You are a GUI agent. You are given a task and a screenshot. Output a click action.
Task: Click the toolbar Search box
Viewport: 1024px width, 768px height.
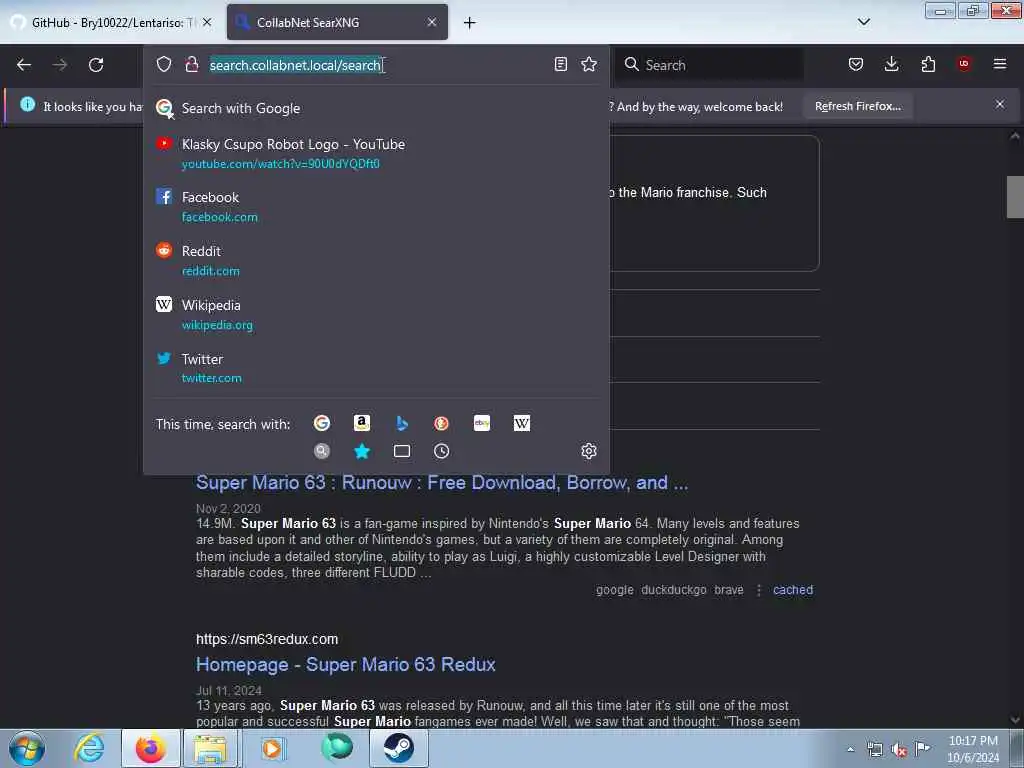(710, 65)
